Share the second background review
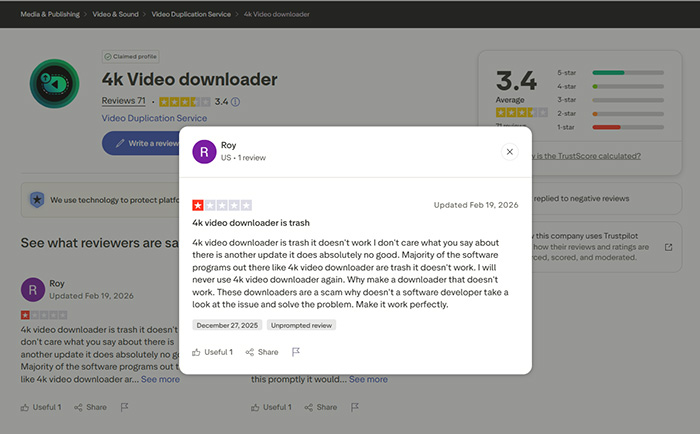Viewport: 700px width, 434px height. point(321,407)
